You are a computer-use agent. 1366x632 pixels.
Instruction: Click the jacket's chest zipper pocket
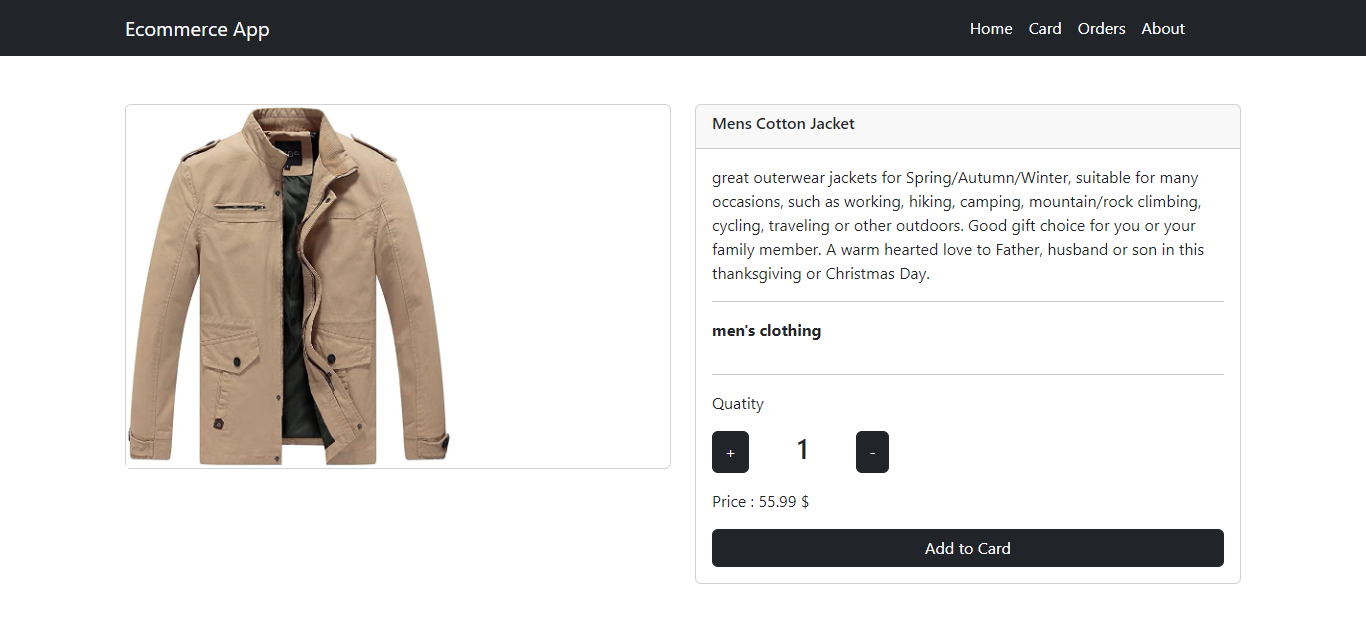(x=240, y=206)
